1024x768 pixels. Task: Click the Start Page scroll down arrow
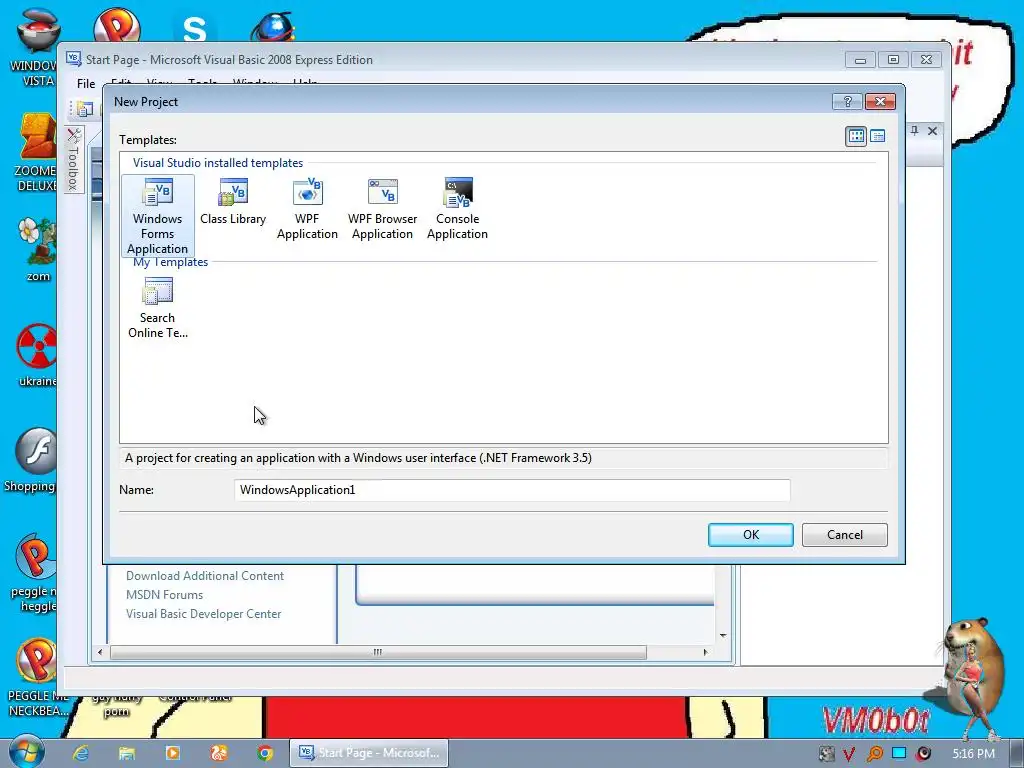[723, 635]
